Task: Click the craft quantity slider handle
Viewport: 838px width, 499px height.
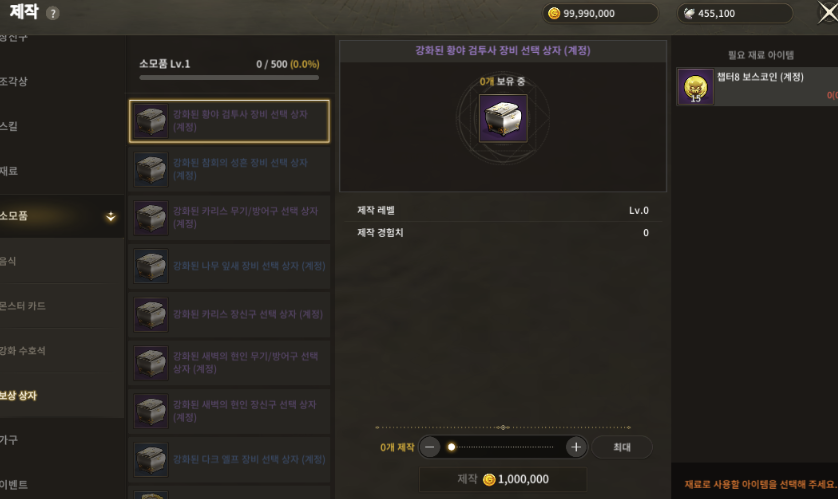Action: click(x=452, y=447)
